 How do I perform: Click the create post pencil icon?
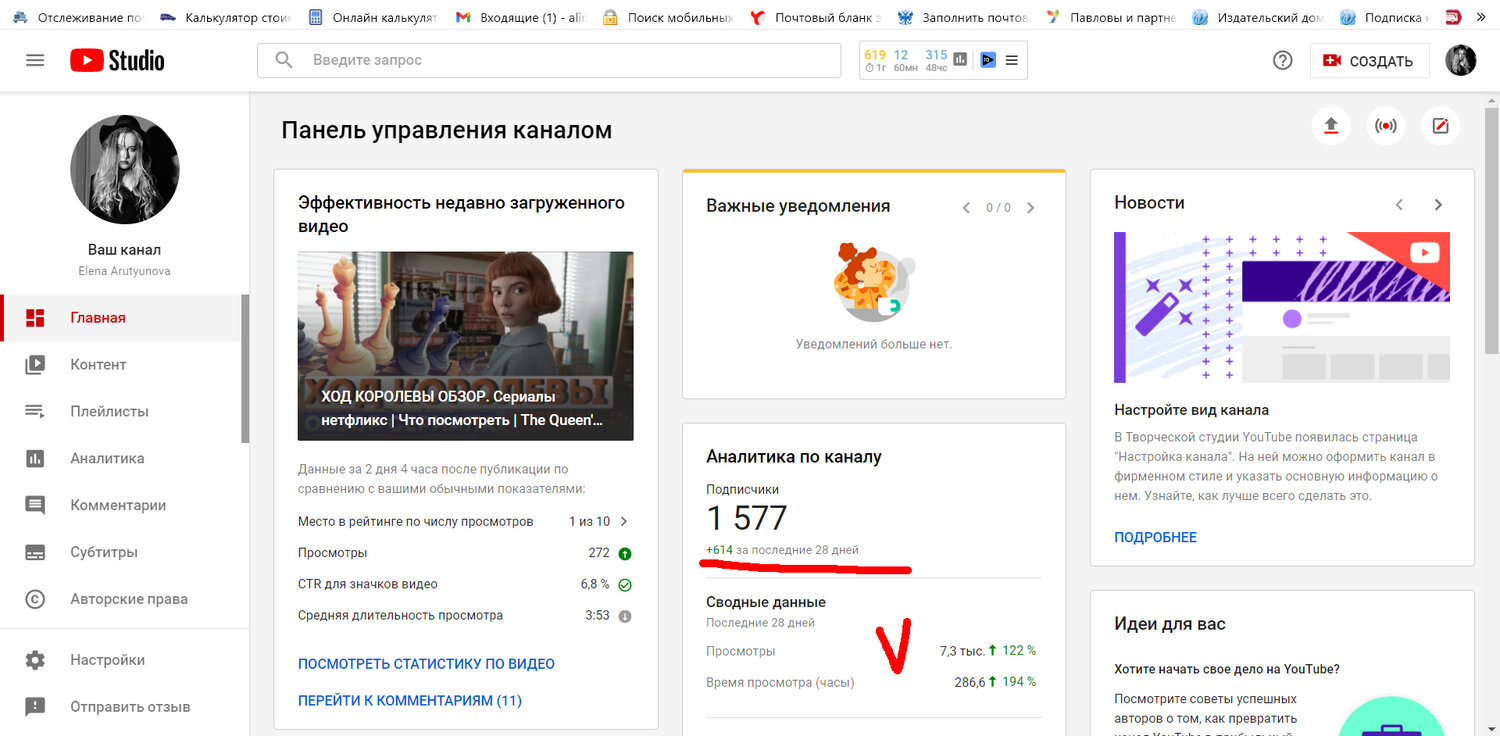pyautogui.click(x=1441, y=126)
